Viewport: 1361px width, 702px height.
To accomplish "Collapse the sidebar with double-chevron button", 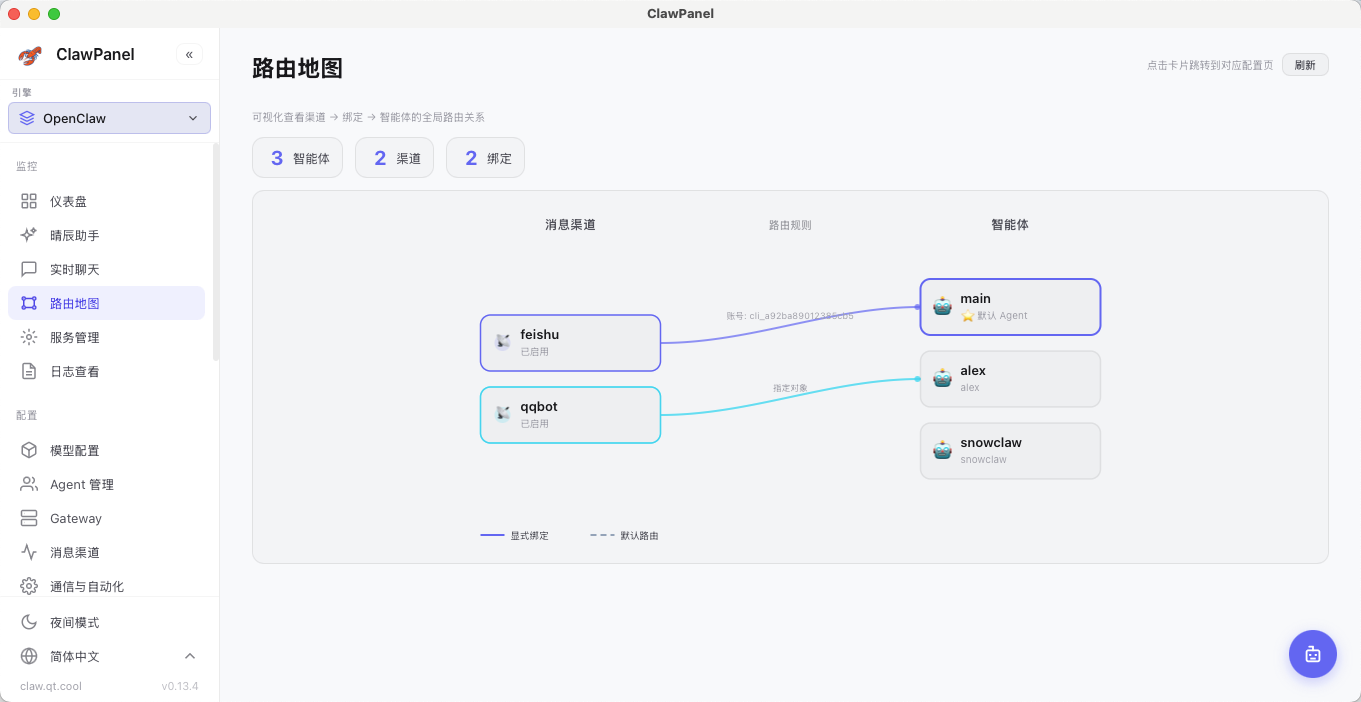I will (189, 54).
